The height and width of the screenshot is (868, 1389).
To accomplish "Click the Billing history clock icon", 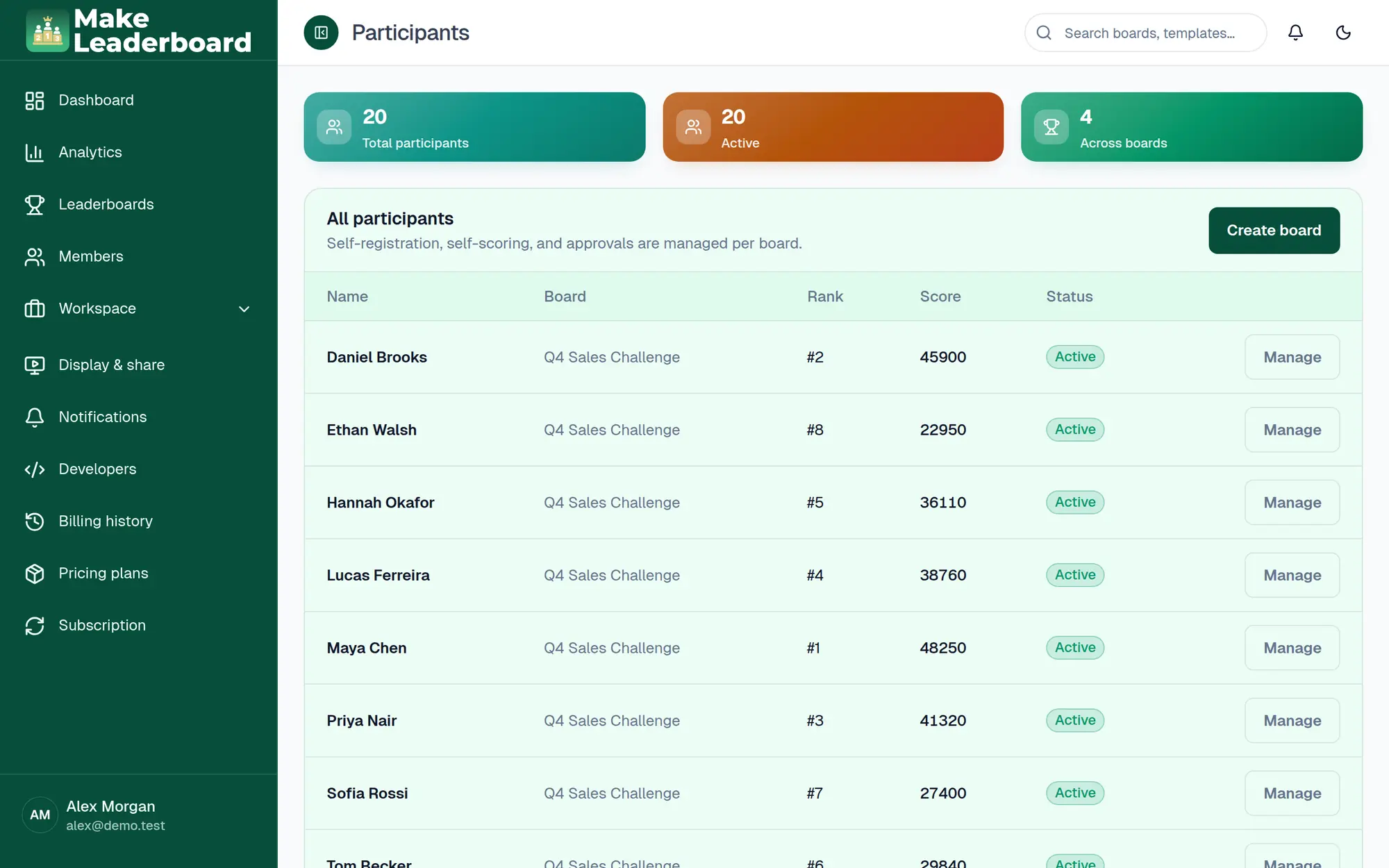I will (x=34, y=521).
